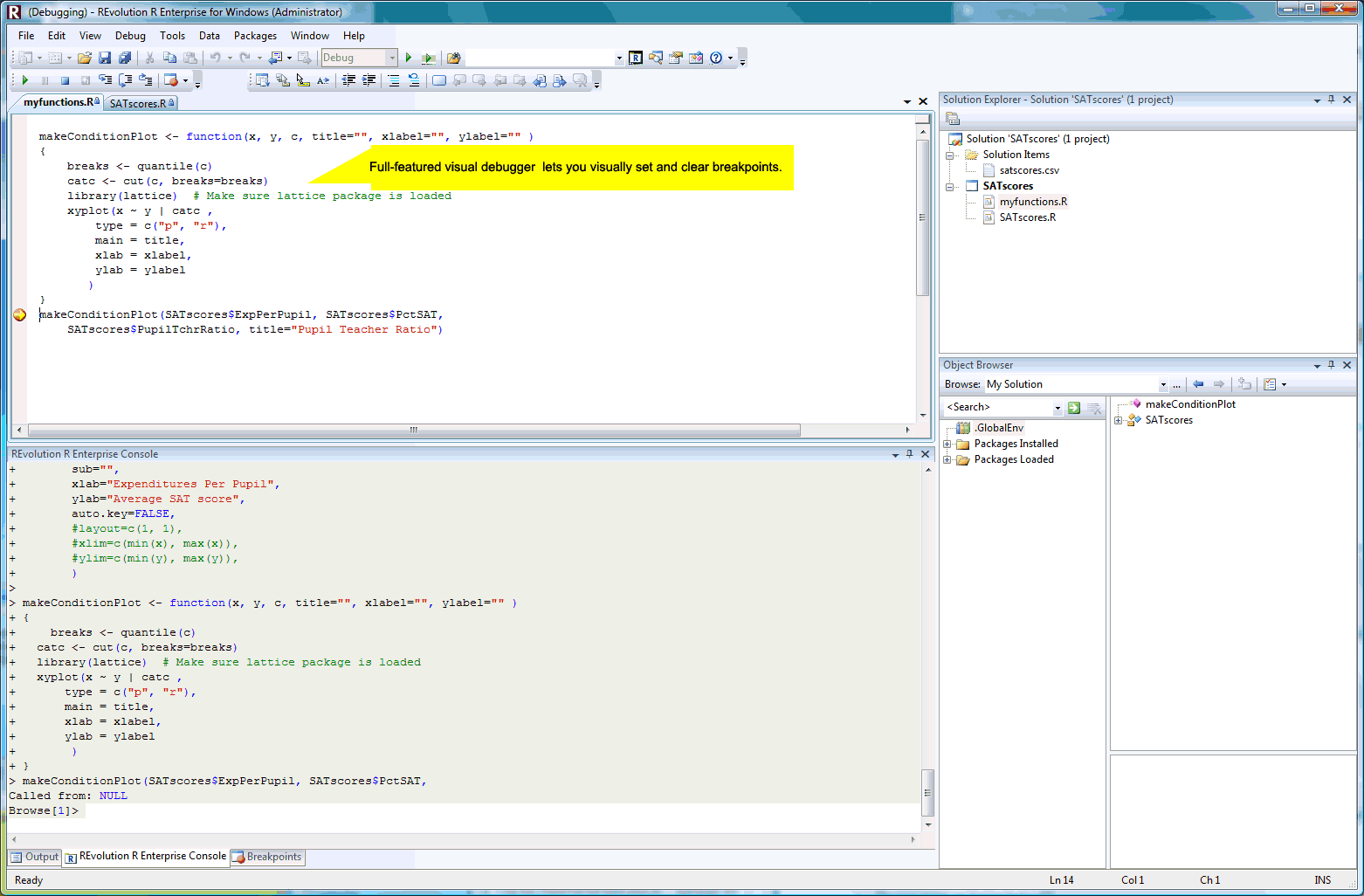
Task: Click the Step Out icon
Action: [146, 80]
